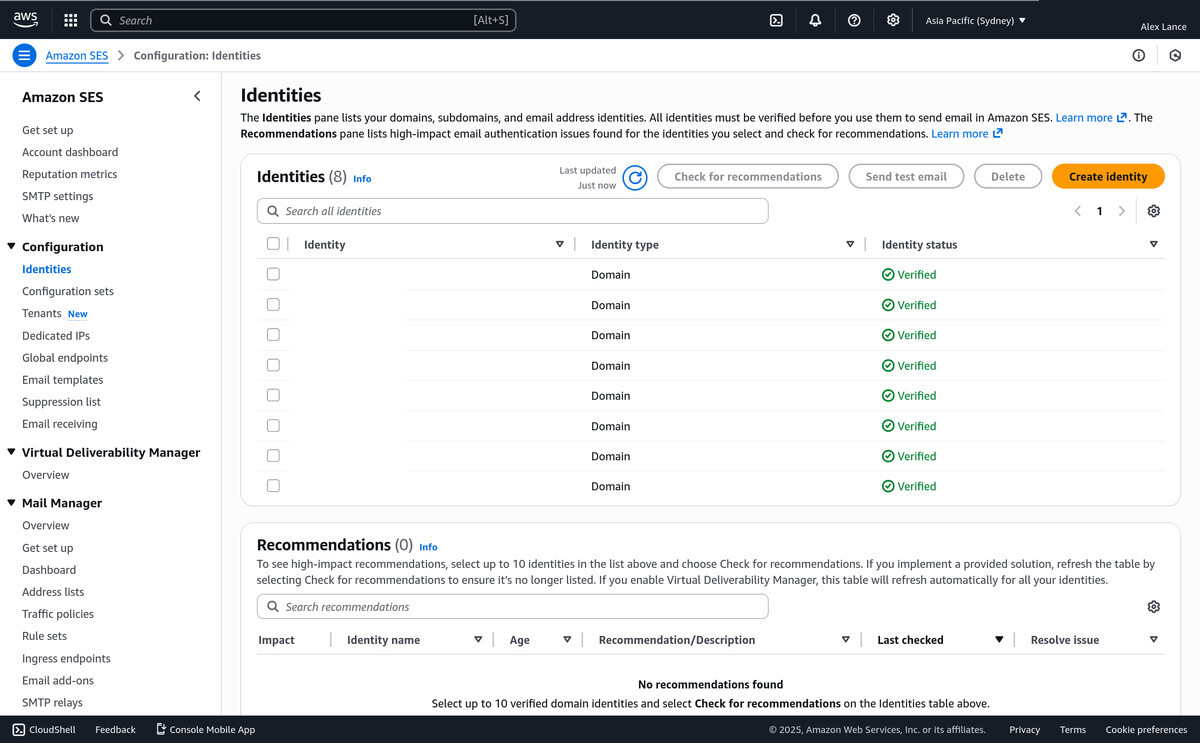
Task: Open Configuration sets in sidebar
Action: [68, 291]
